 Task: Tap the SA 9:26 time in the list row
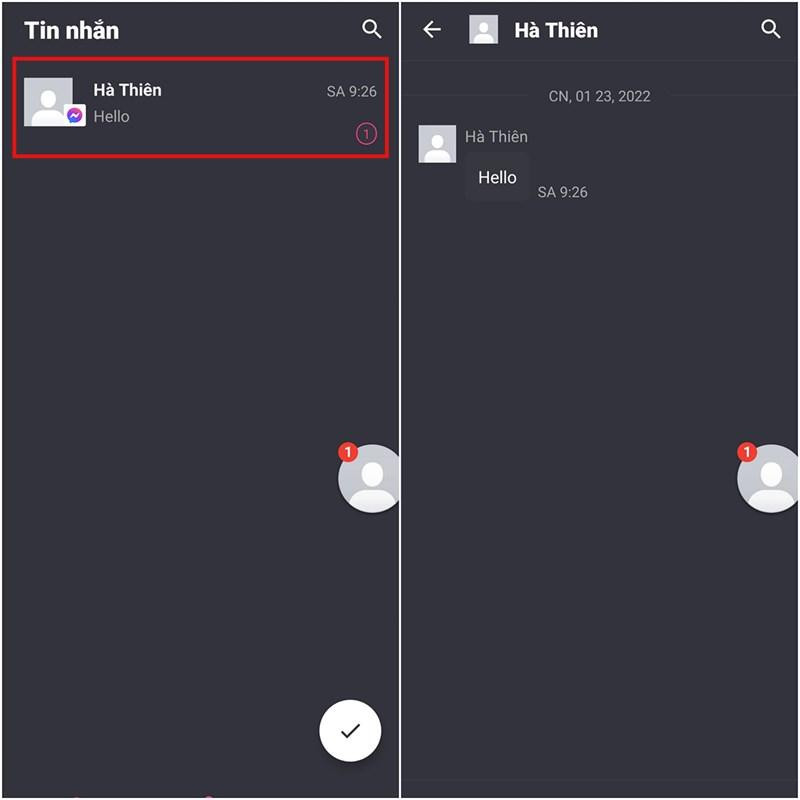(352, 91)
